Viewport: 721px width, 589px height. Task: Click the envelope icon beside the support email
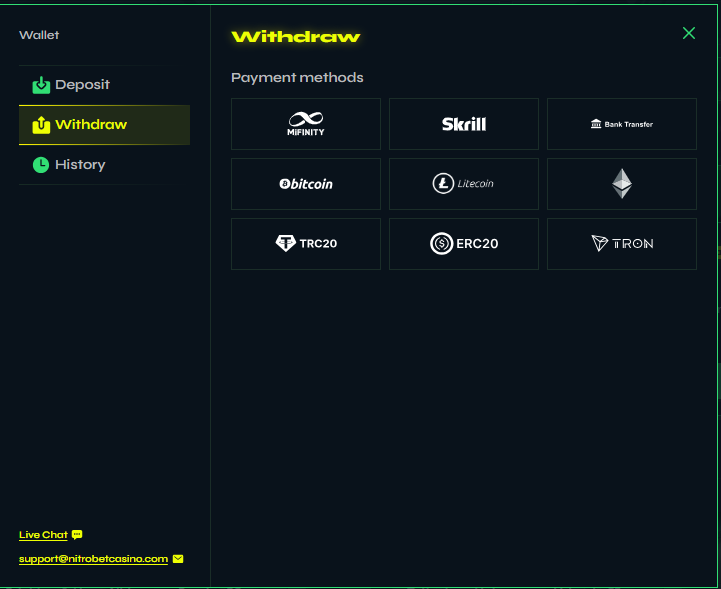(178, 559)
